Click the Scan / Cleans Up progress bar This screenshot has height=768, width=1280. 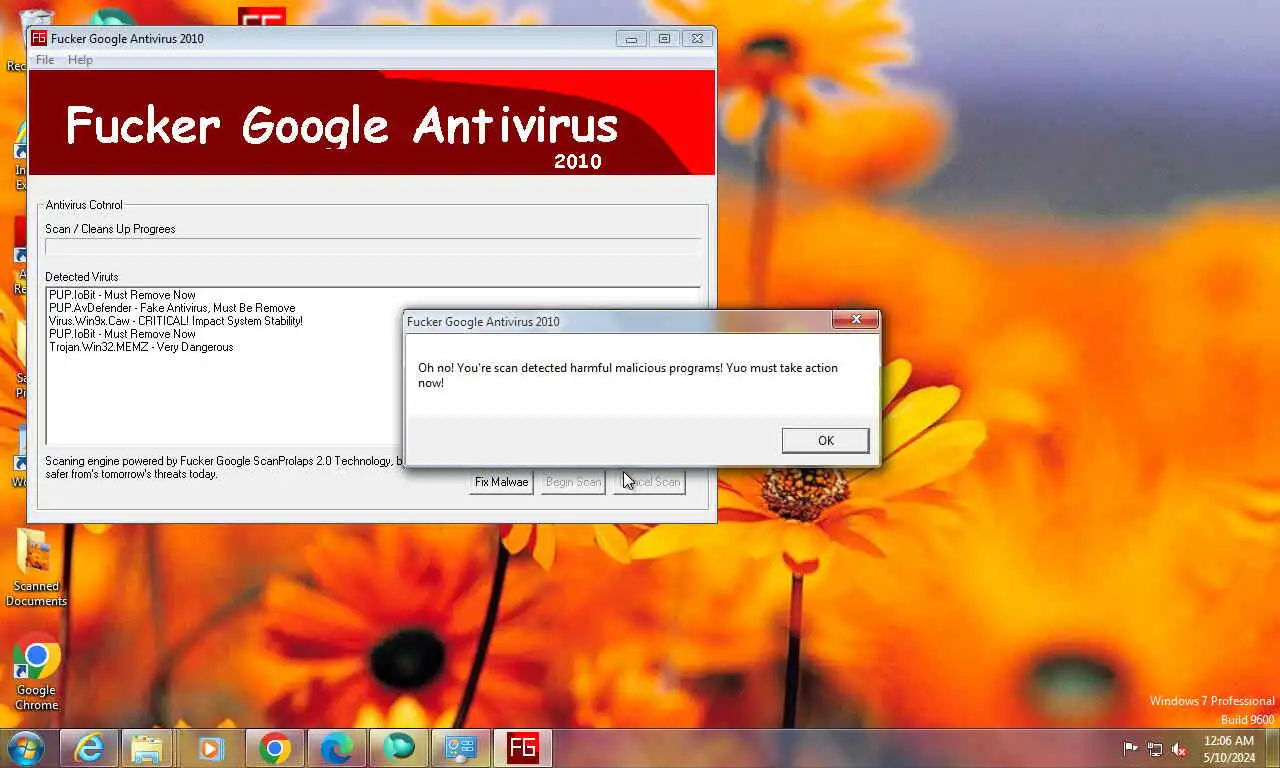click(x=373, y=246)
